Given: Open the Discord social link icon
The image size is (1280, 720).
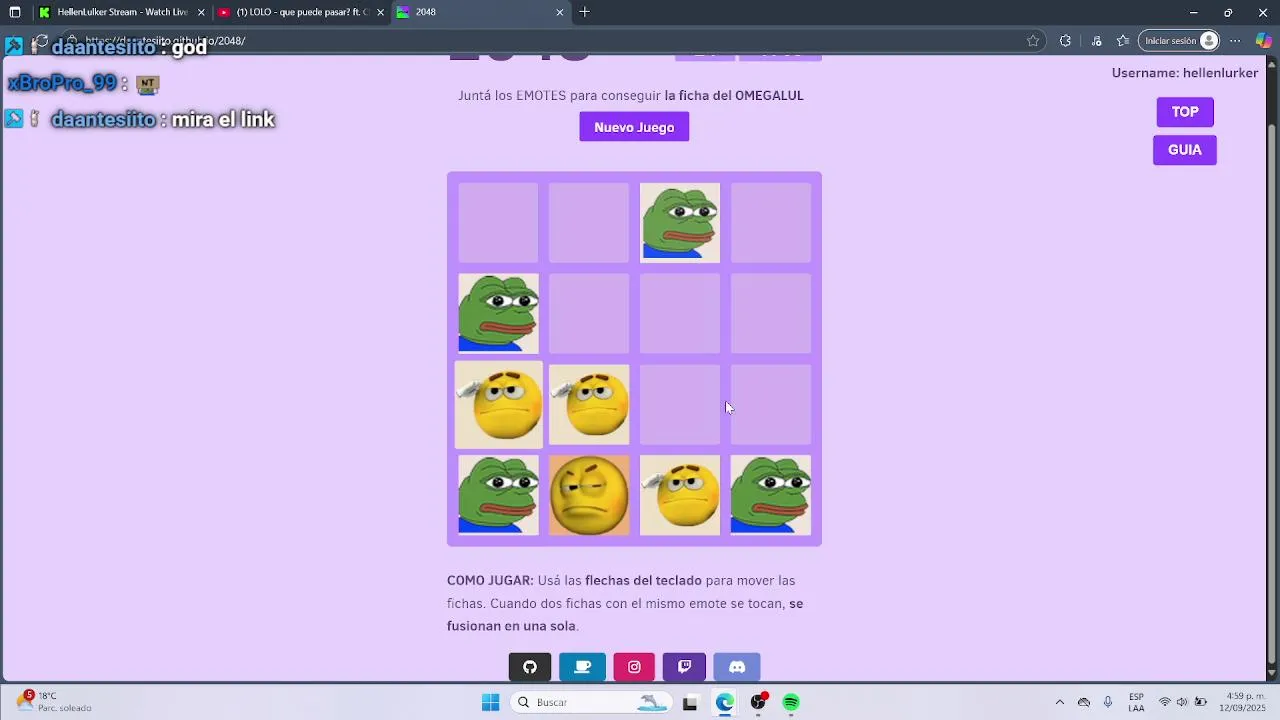Looking at the screenshot, I should (x=737, y=667).
